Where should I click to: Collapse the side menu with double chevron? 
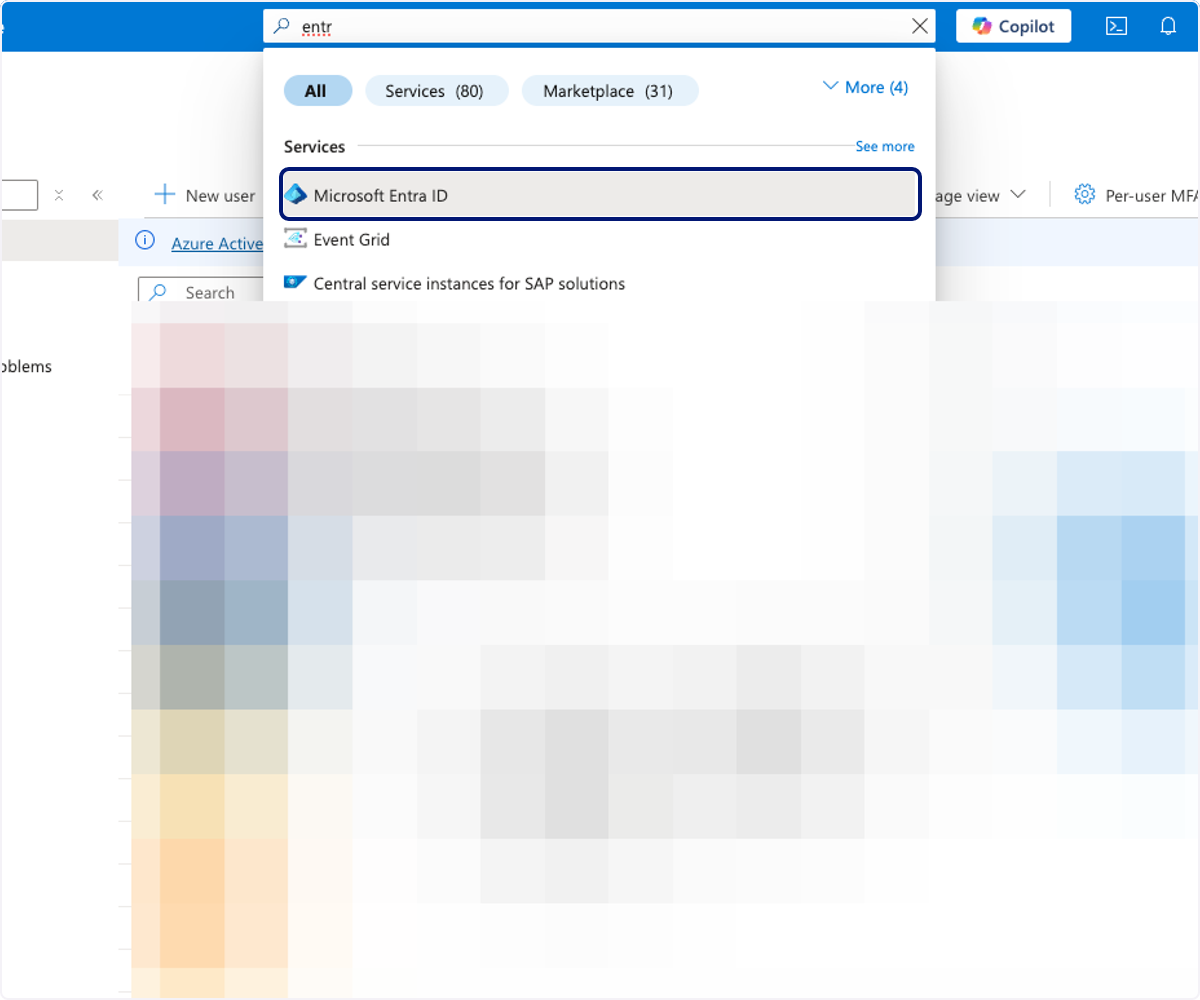[97, 195]
